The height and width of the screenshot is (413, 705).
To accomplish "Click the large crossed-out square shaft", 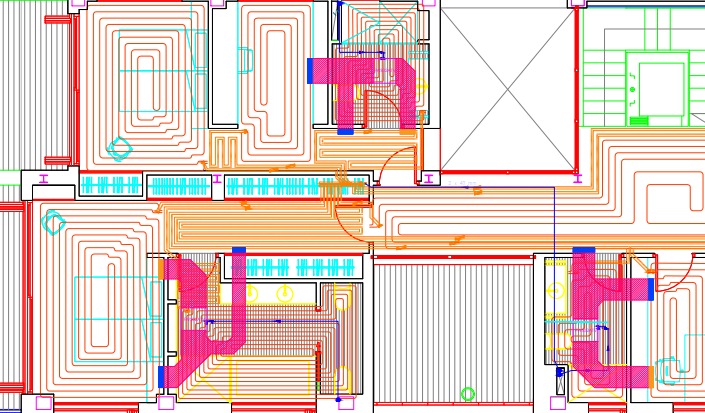I will [x=508, y=90].
